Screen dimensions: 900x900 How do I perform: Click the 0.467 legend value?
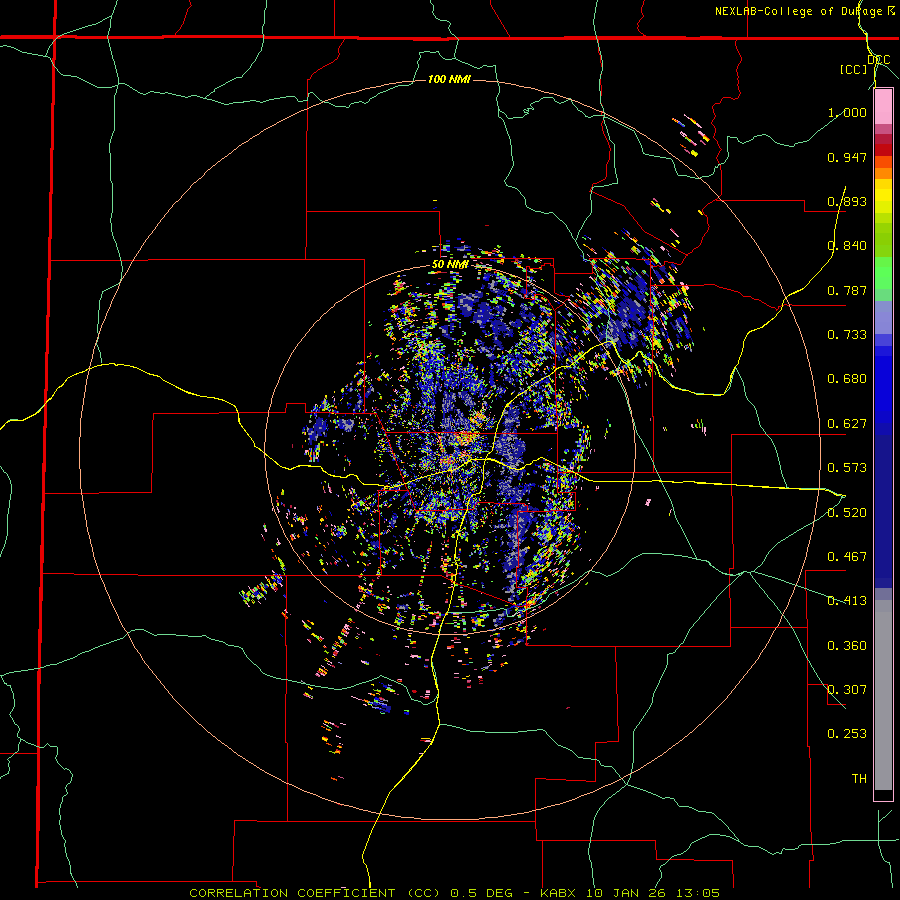pyautogui.click(x=847, y=557)
